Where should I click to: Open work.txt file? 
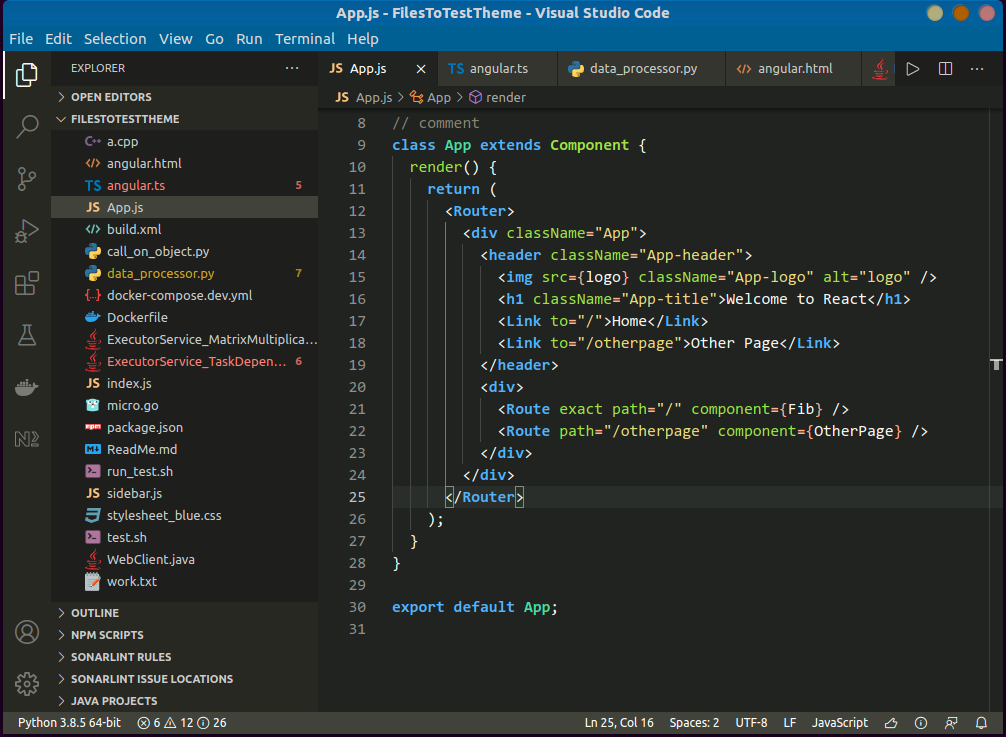185,582
